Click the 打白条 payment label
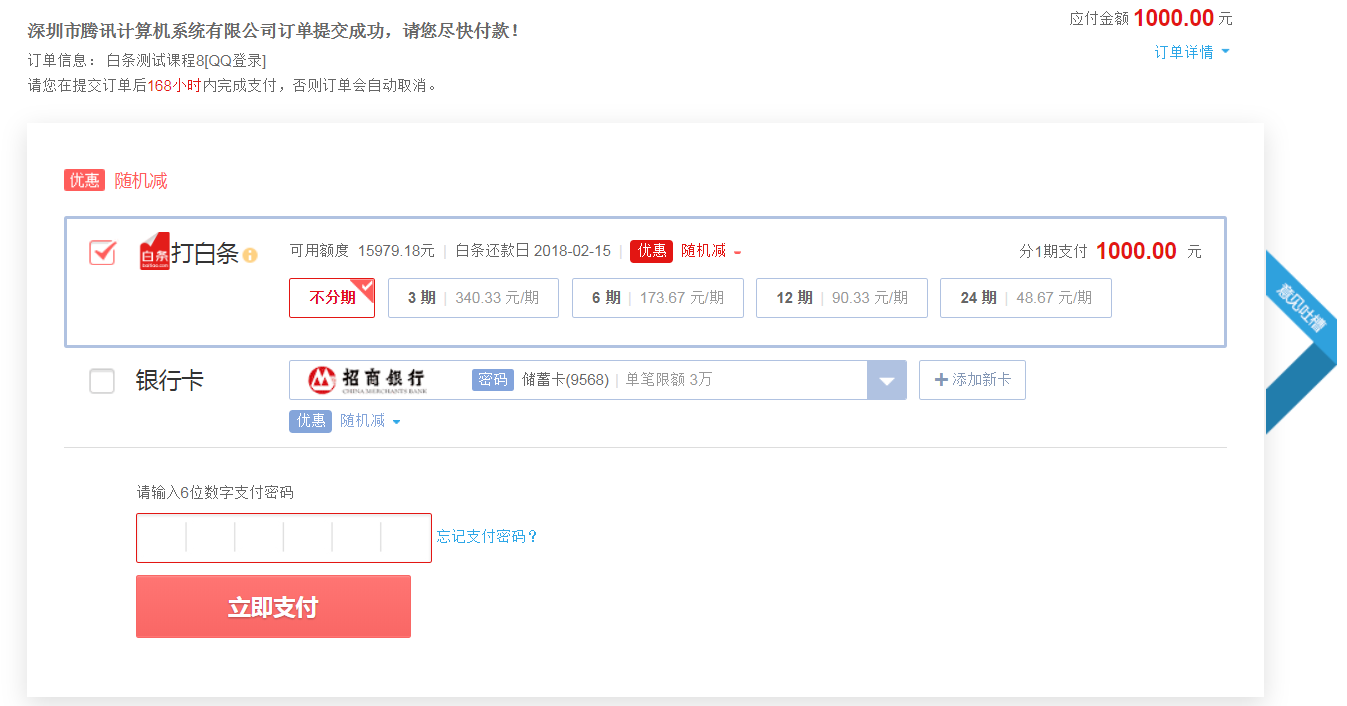This screenshot has width=1347, height=706. (x=205, y=254)
